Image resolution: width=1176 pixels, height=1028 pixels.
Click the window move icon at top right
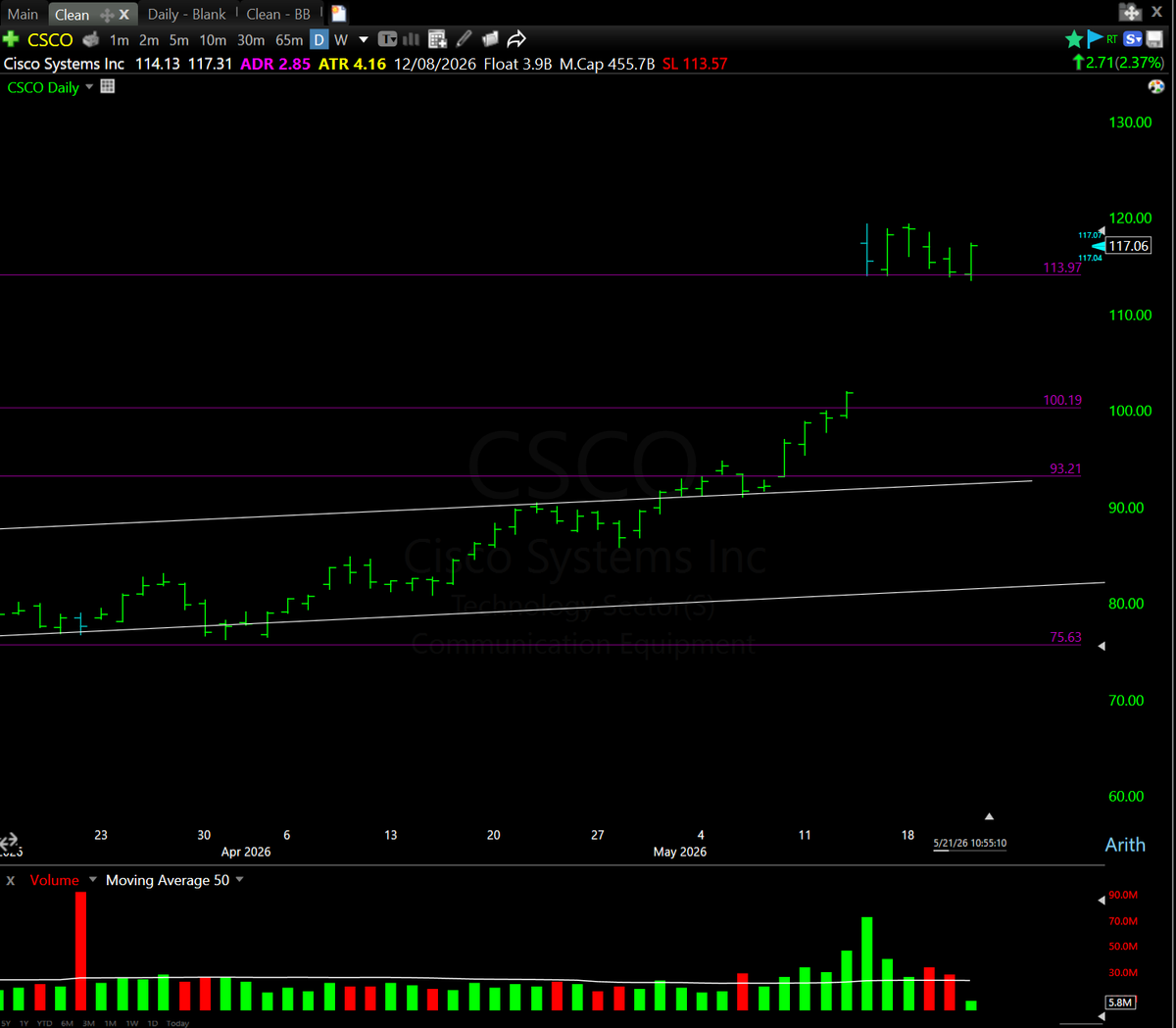pyautogui.click(x=1130, y=12)
